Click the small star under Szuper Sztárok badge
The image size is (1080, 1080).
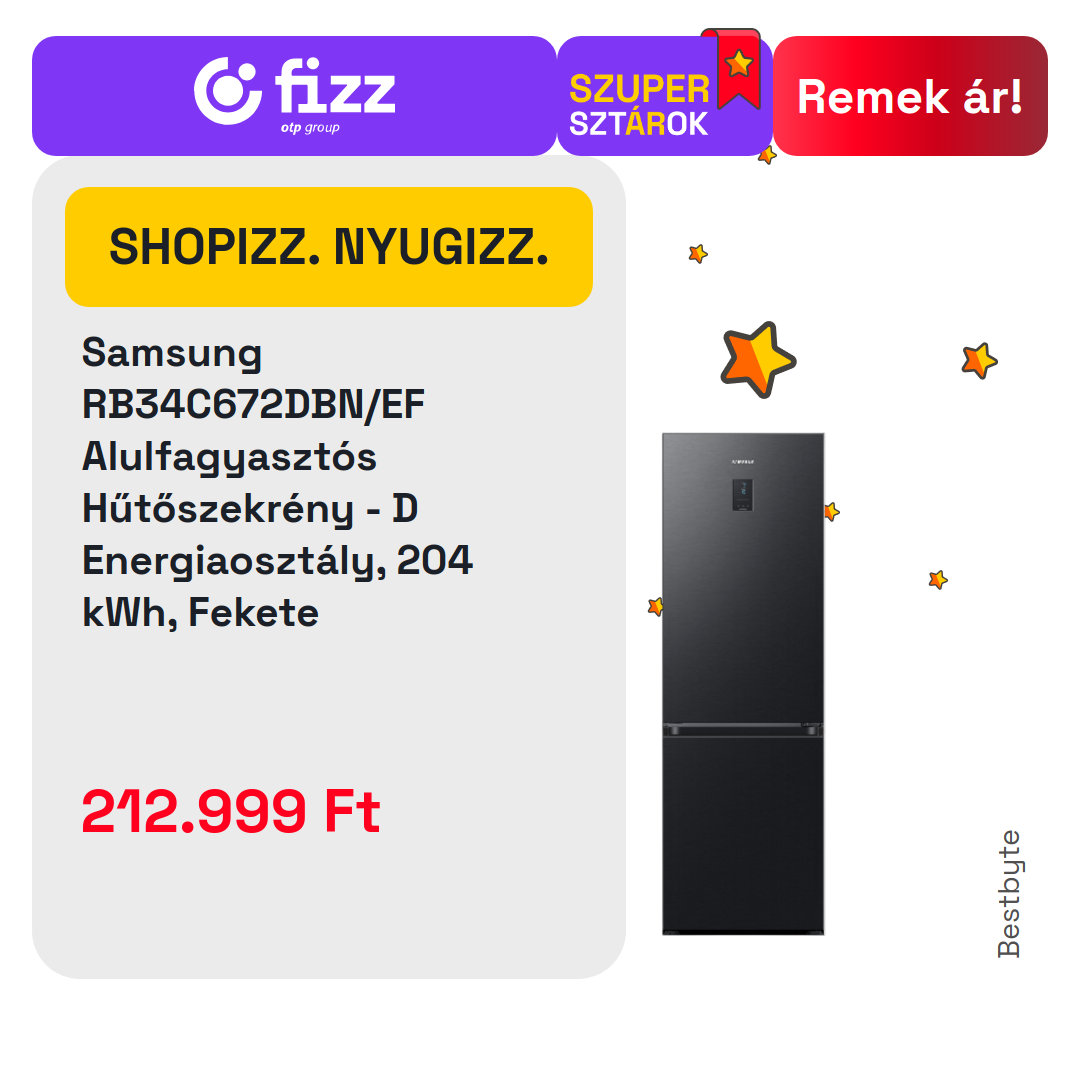pyautogui.click(x=698, y=253)
